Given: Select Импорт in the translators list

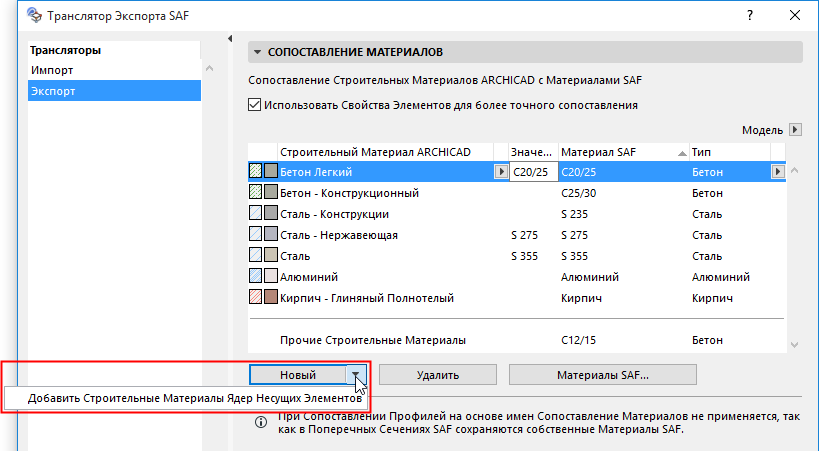Looking at the screenshot, I should 114,70.
